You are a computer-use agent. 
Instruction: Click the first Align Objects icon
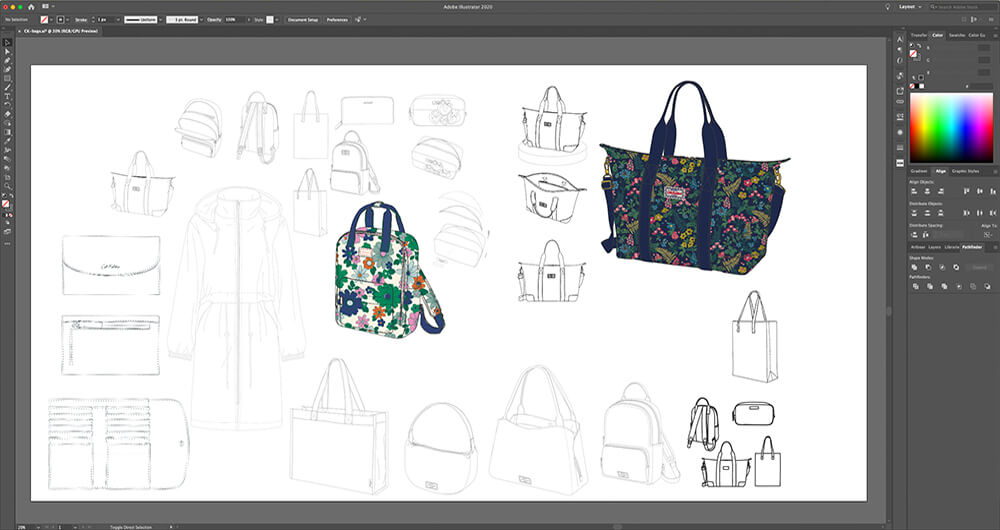[x=914, y=191]
